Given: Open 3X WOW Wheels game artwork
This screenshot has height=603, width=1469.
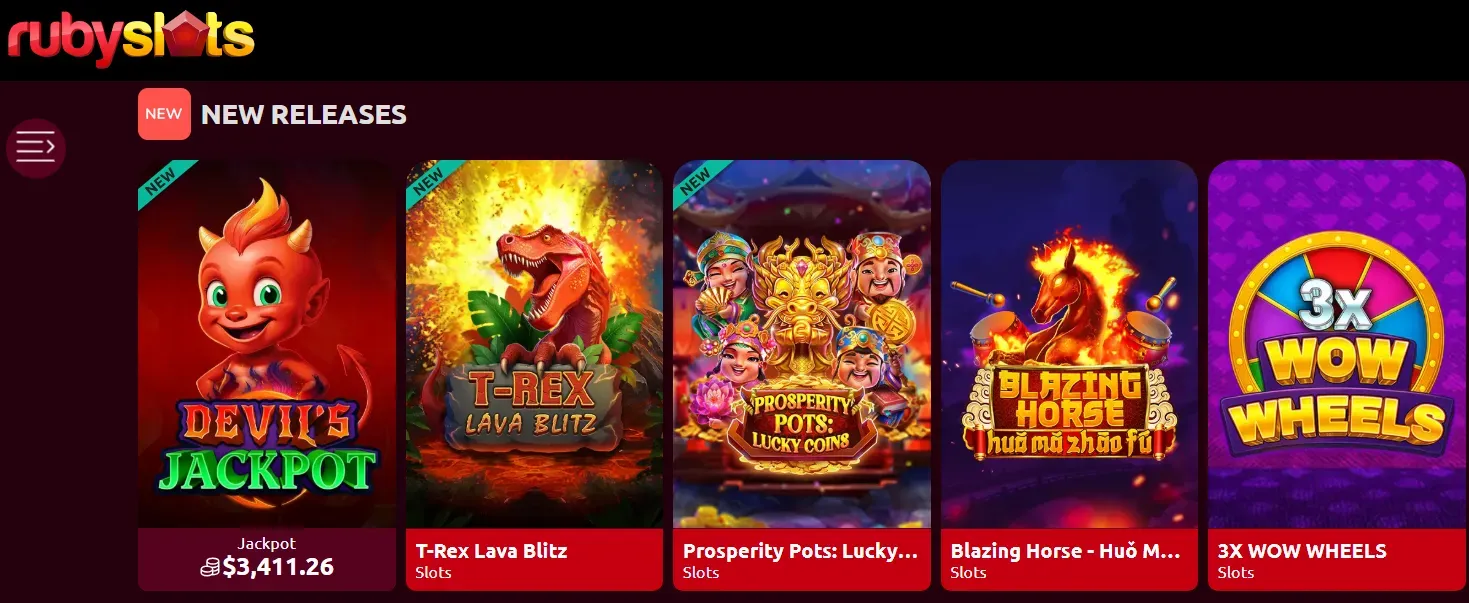Looking at the screenshot, I should (x=1337, y=344).
